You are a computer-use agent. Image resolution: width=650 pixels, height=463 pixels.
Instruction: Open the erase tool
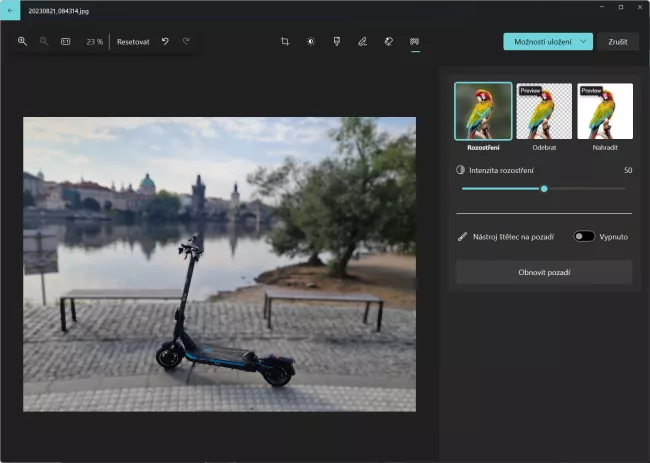[389, 42]
